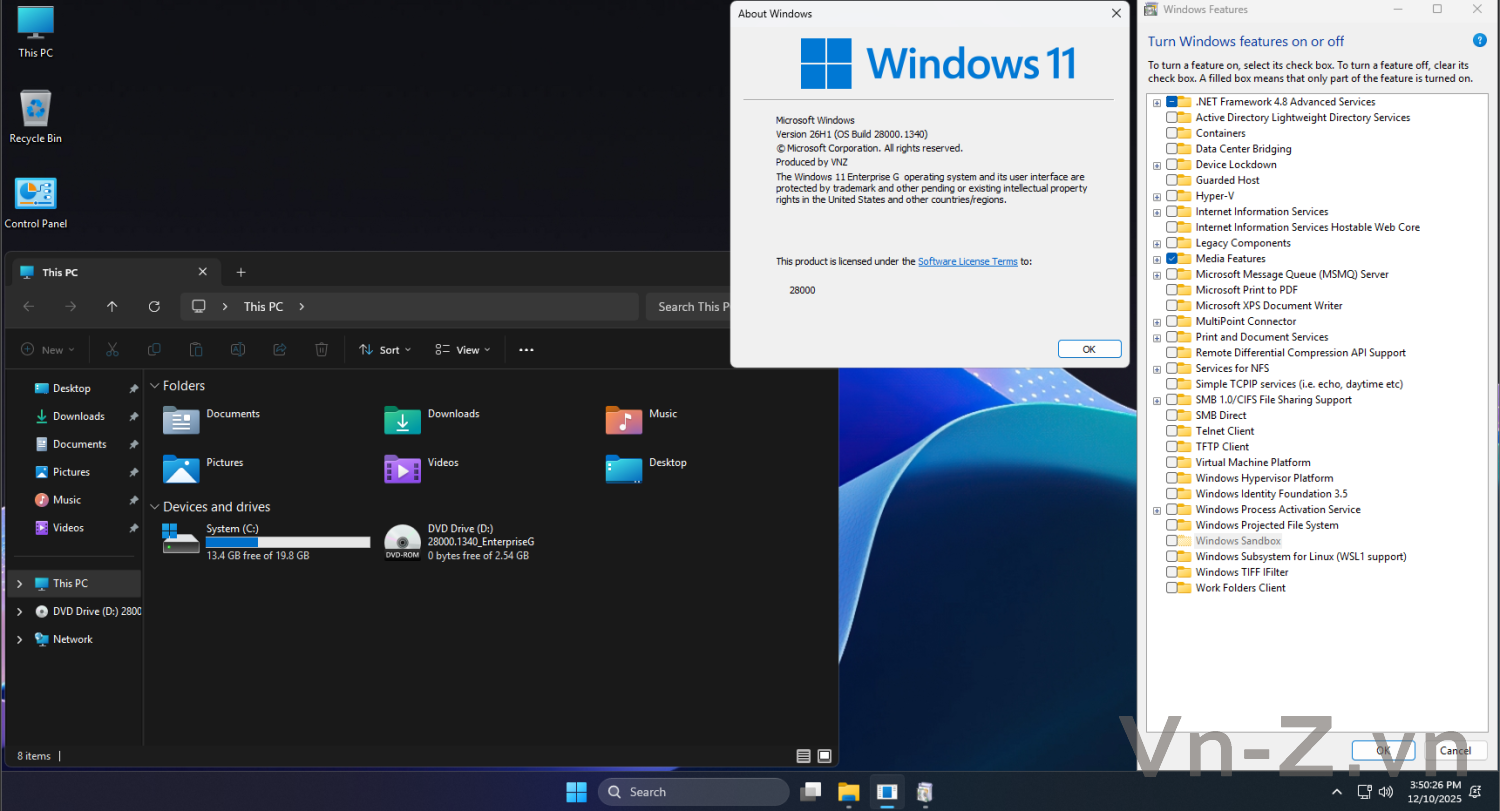Open the Music folder icon

coord(624,420)
